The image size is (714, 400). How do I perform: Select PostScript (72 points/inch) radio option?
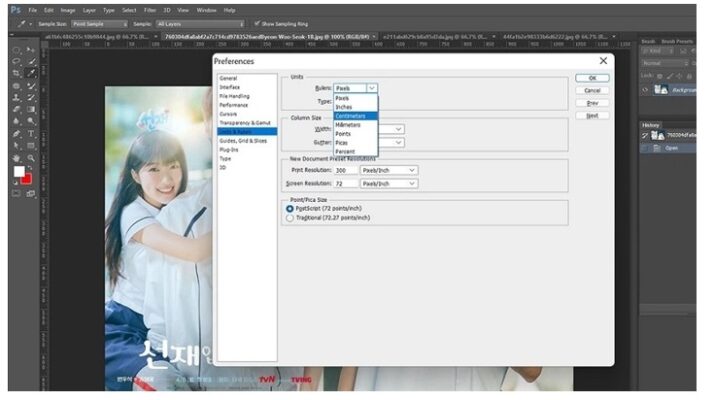[290, 208]
